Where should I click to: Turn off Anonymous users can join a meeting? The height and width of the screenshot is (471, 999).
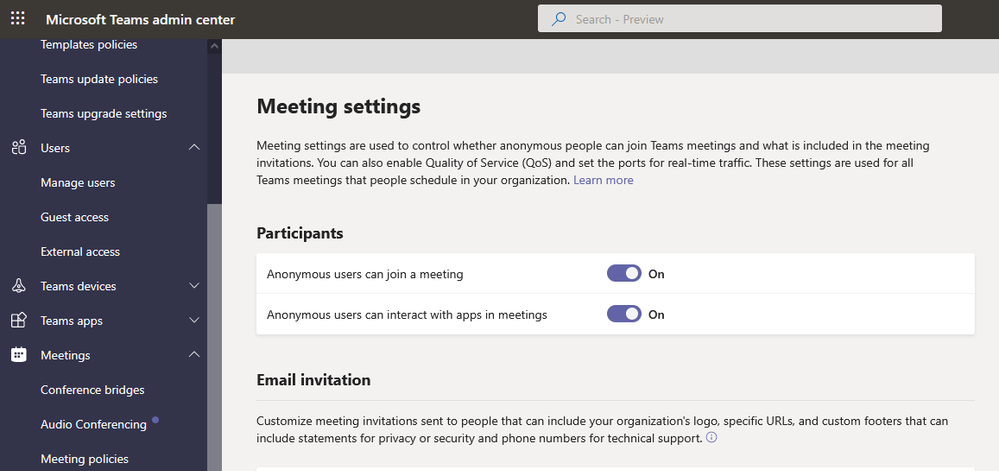click(624, 274)
